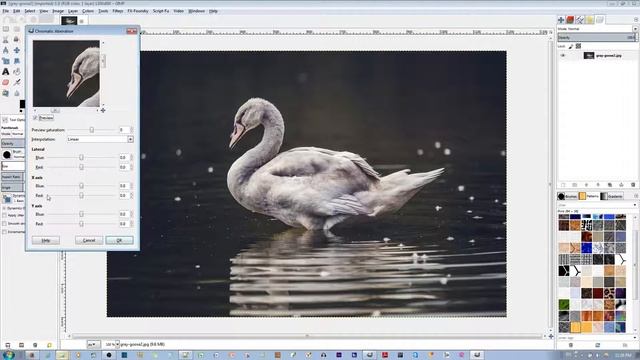Image resolution: width=640 pixels, height=360 pixels.
Task: Click the Preview saturation slider handle
Action: pyautogui.click(x=92, y=130)
